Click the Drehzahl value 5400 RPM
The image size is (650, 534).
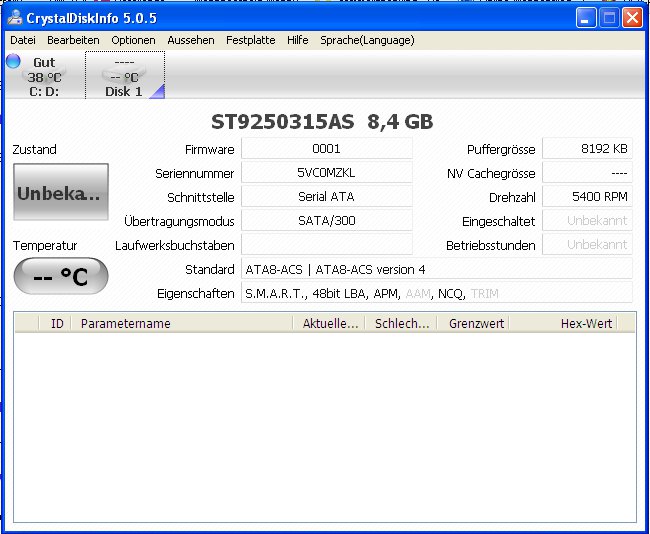pyautogui.click(x=587, y=197)
